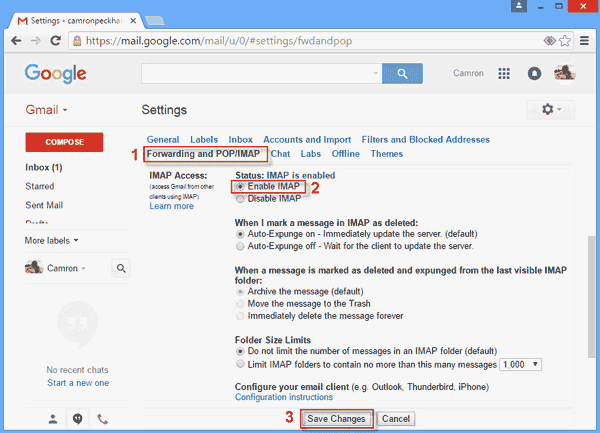Image resolution: width=600 pixels, height=433 pixels.
Task: Open the Labels settings tab
Action: pyautogui.click(x=204, y=140)
